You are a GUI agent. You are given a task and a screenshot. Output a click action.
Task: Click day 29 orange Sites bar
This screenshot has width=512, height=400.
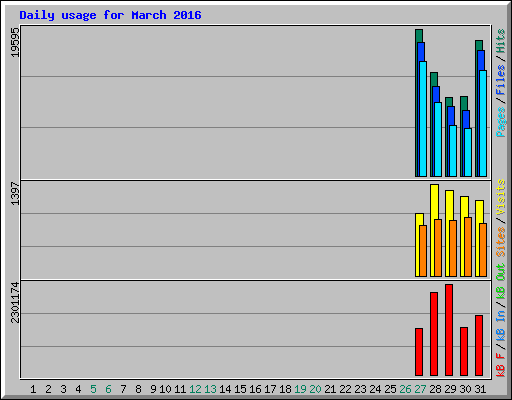click(453, 248)
